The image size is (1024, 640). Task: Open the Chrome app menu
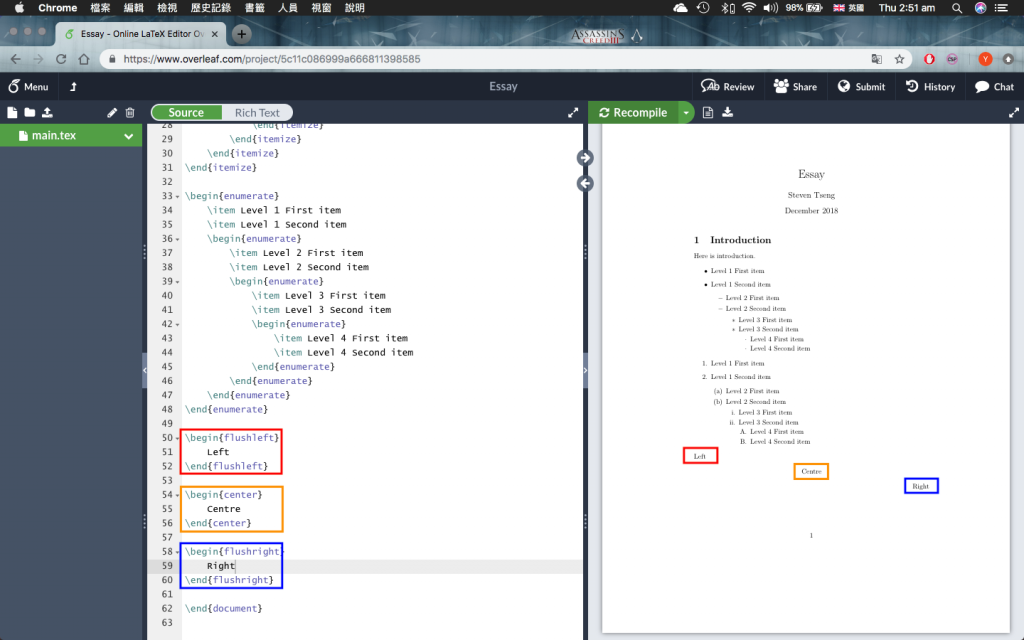(57, 8)
